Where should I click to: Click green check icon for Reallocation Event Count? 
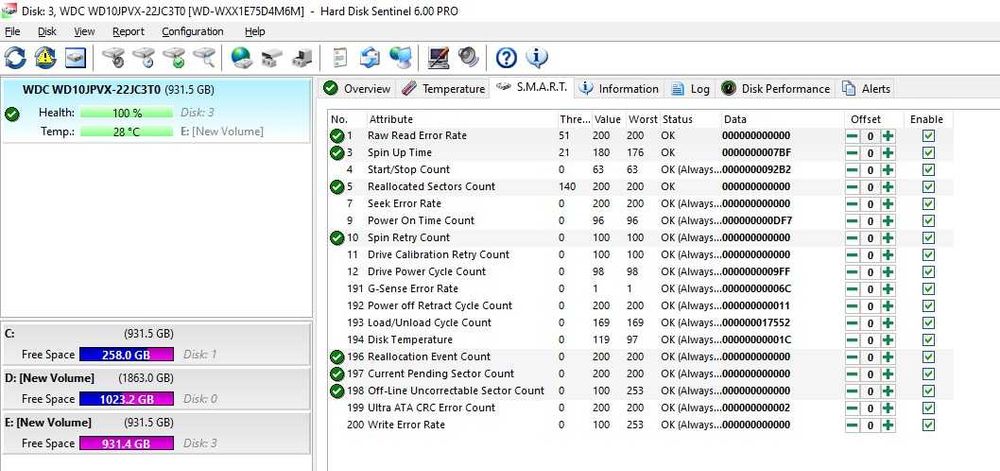pyautogui.click(x=337, y=356)
